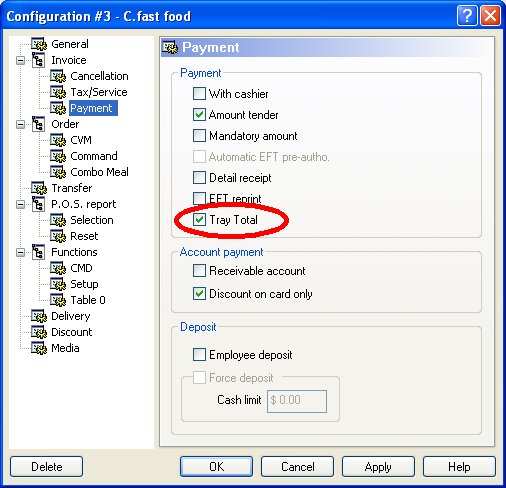The image size is (506, 488).
Task: Collapse the Invoice tree node
Action: pos(21,60)
